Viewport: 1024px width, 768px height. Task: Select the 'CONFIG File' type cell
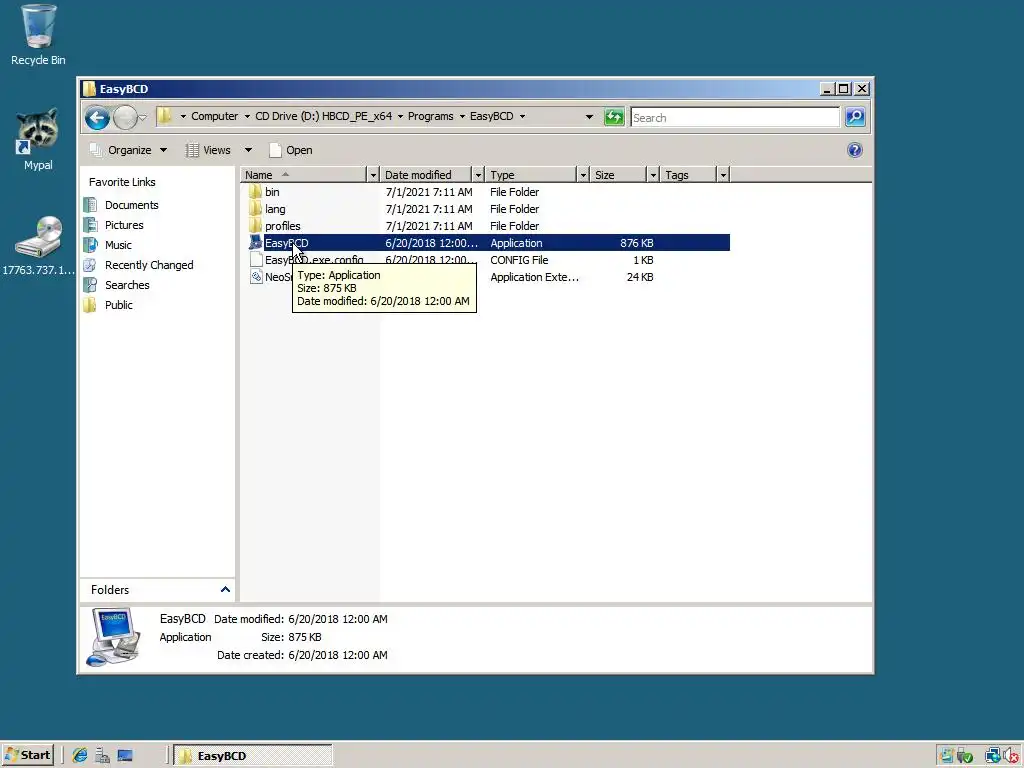[x=519, y=260]
